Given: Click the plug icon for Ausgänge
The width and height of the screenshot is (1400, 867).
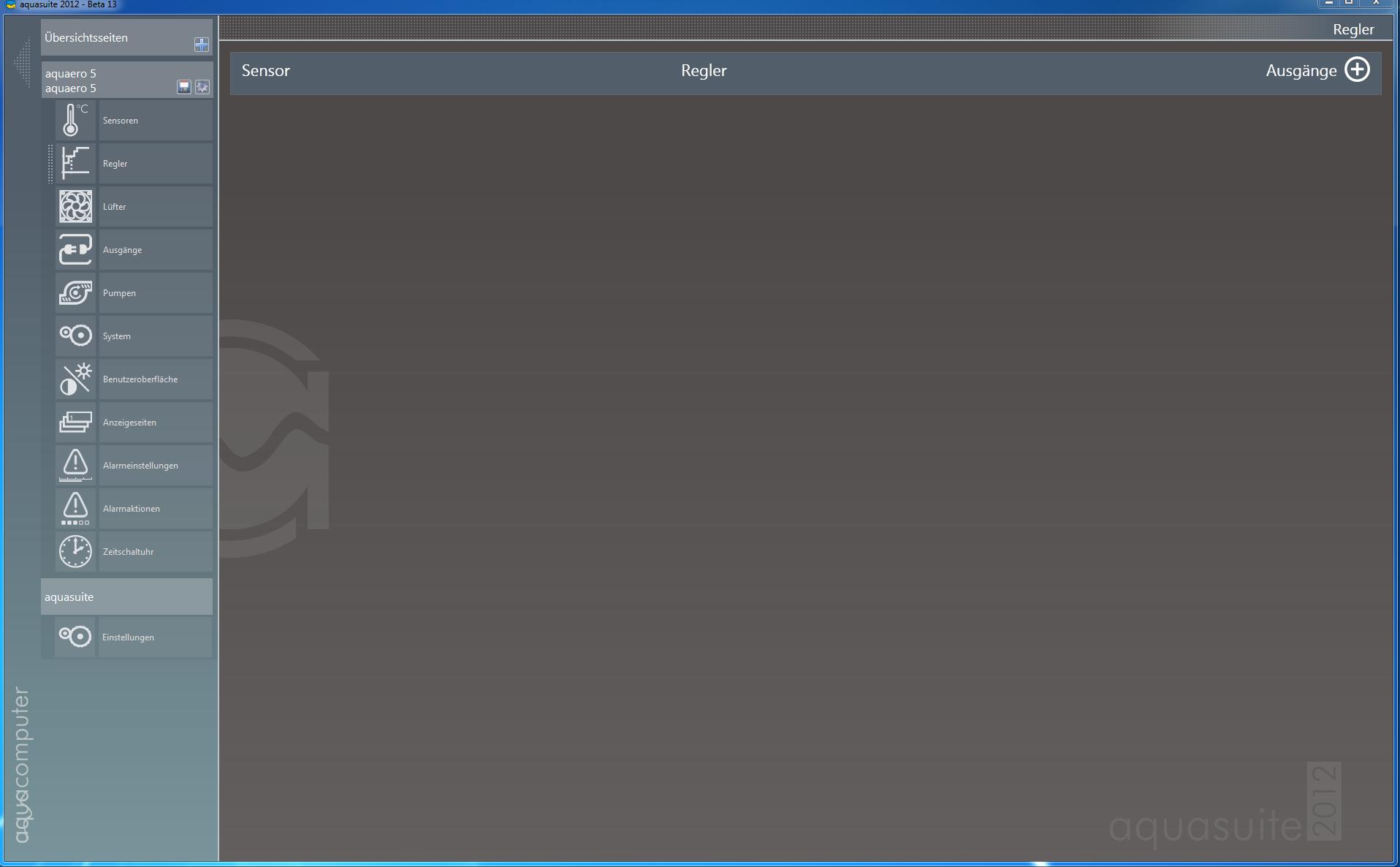Looking at the screenshot, I should [75, 249].
